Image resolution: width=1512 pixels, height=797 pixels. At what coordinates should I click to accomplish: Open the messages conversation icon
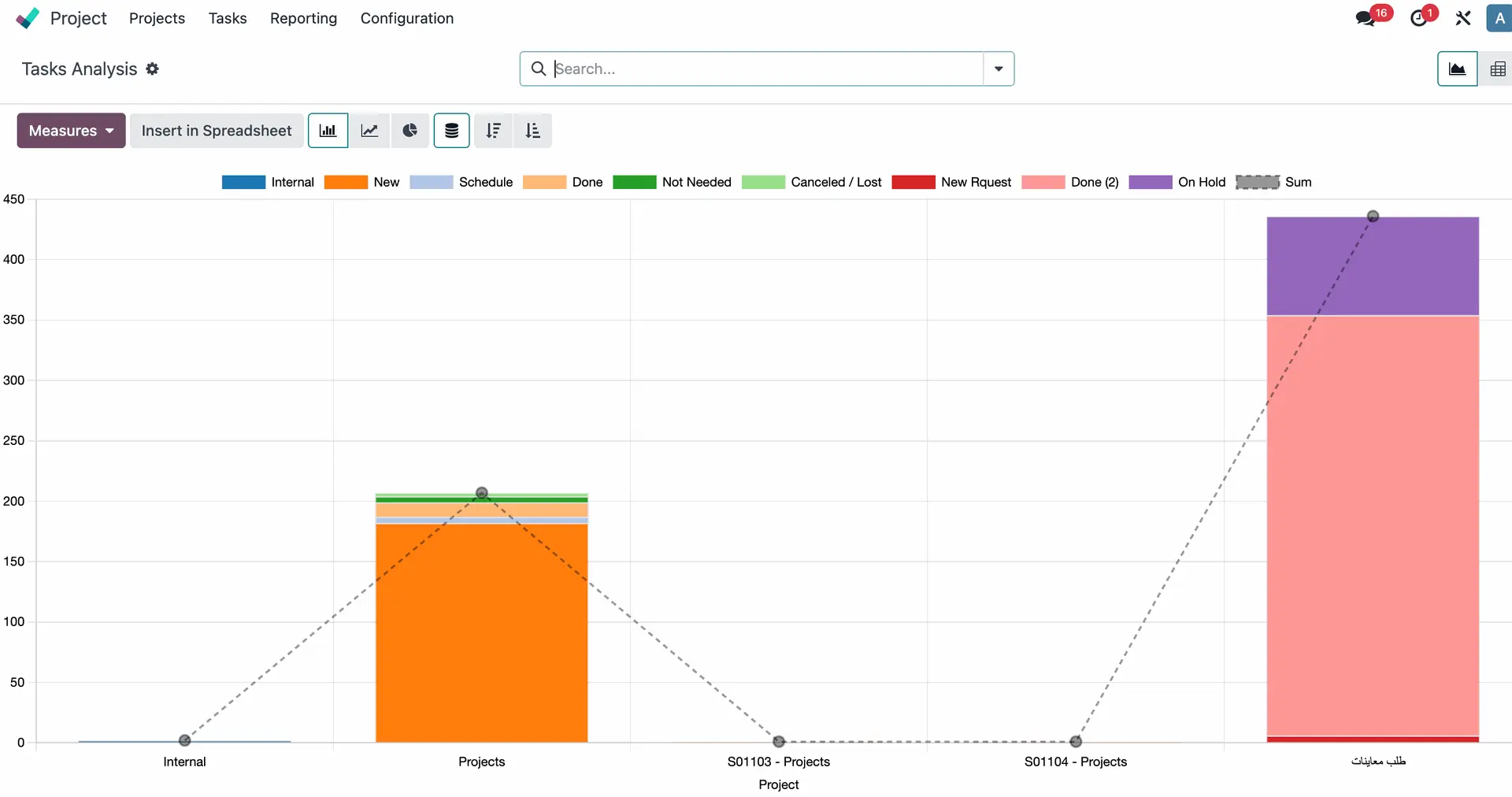1366,18
